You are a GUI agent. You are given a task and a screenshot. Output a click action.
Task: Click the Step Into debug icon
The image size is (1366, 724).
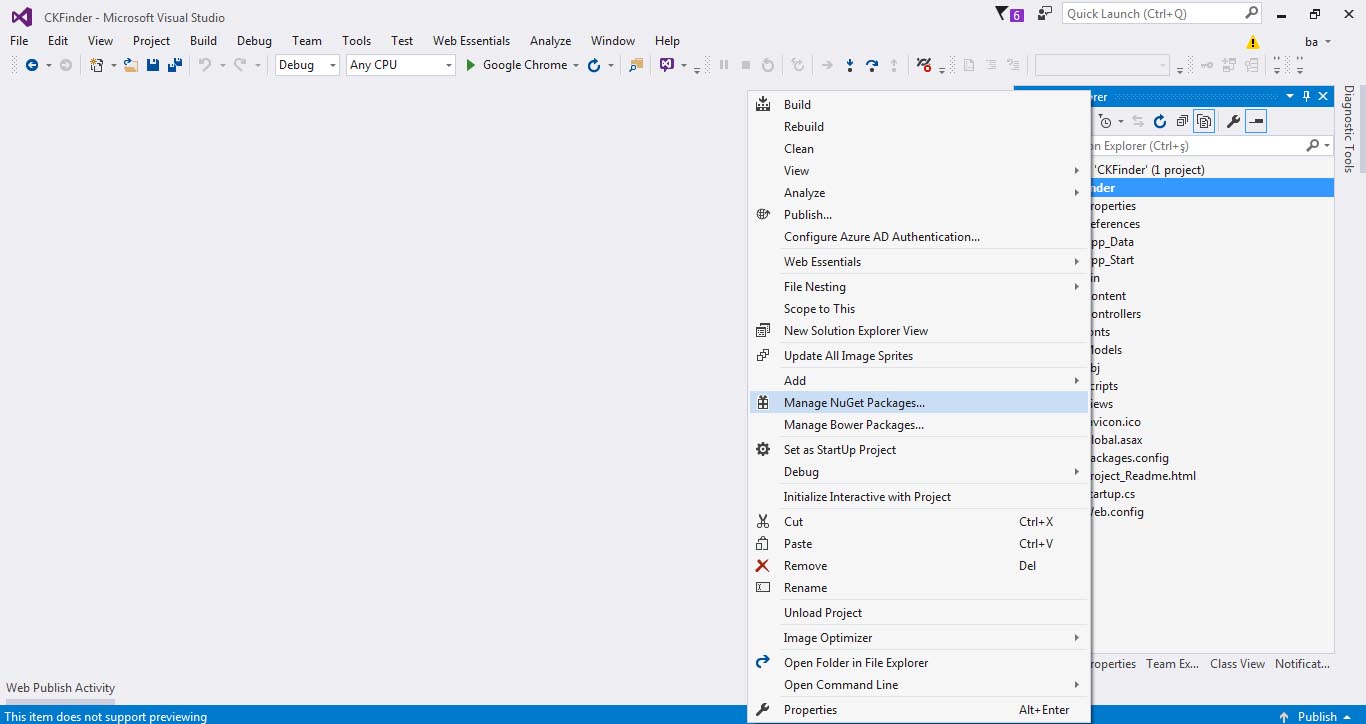(x=850, y=65)
